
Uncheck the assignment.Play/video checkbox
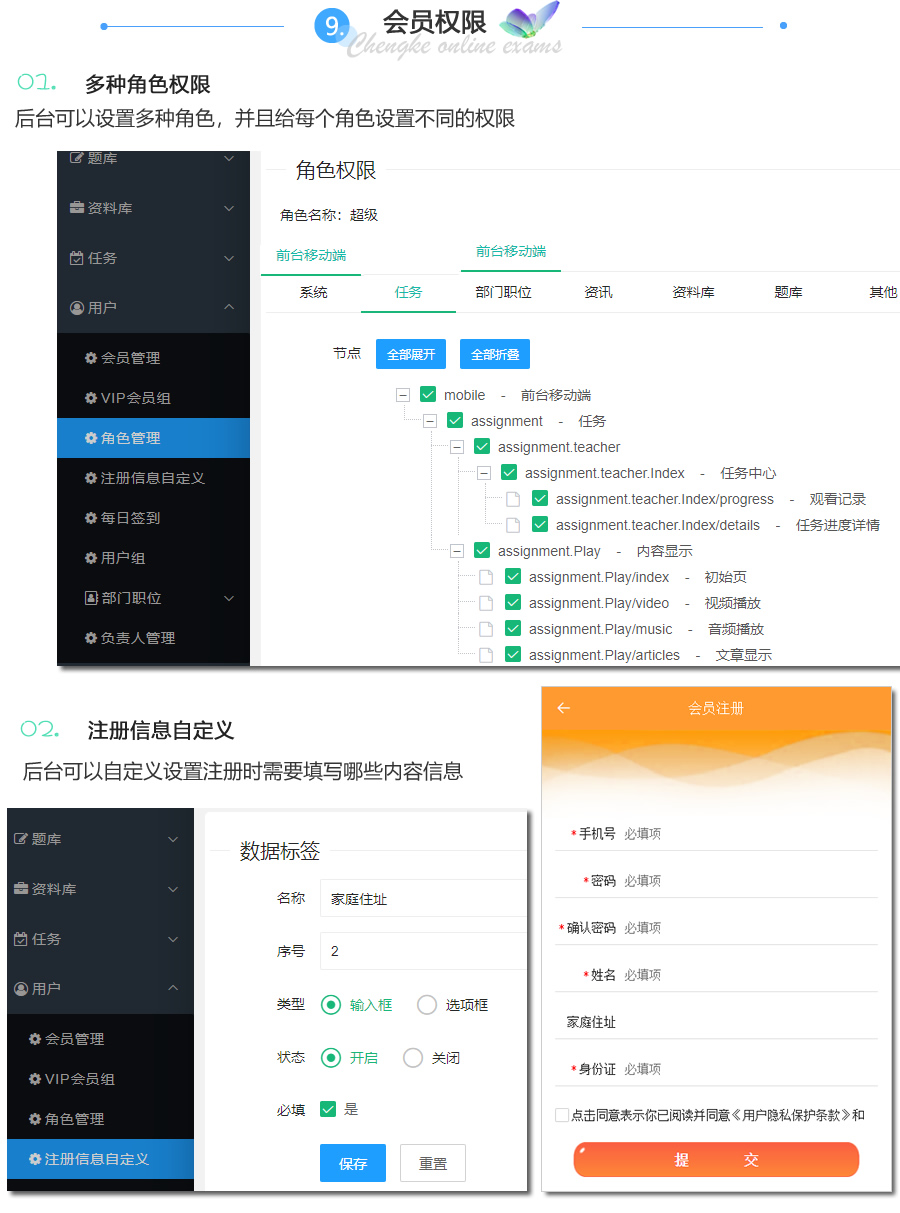click(x=513, y=603)
